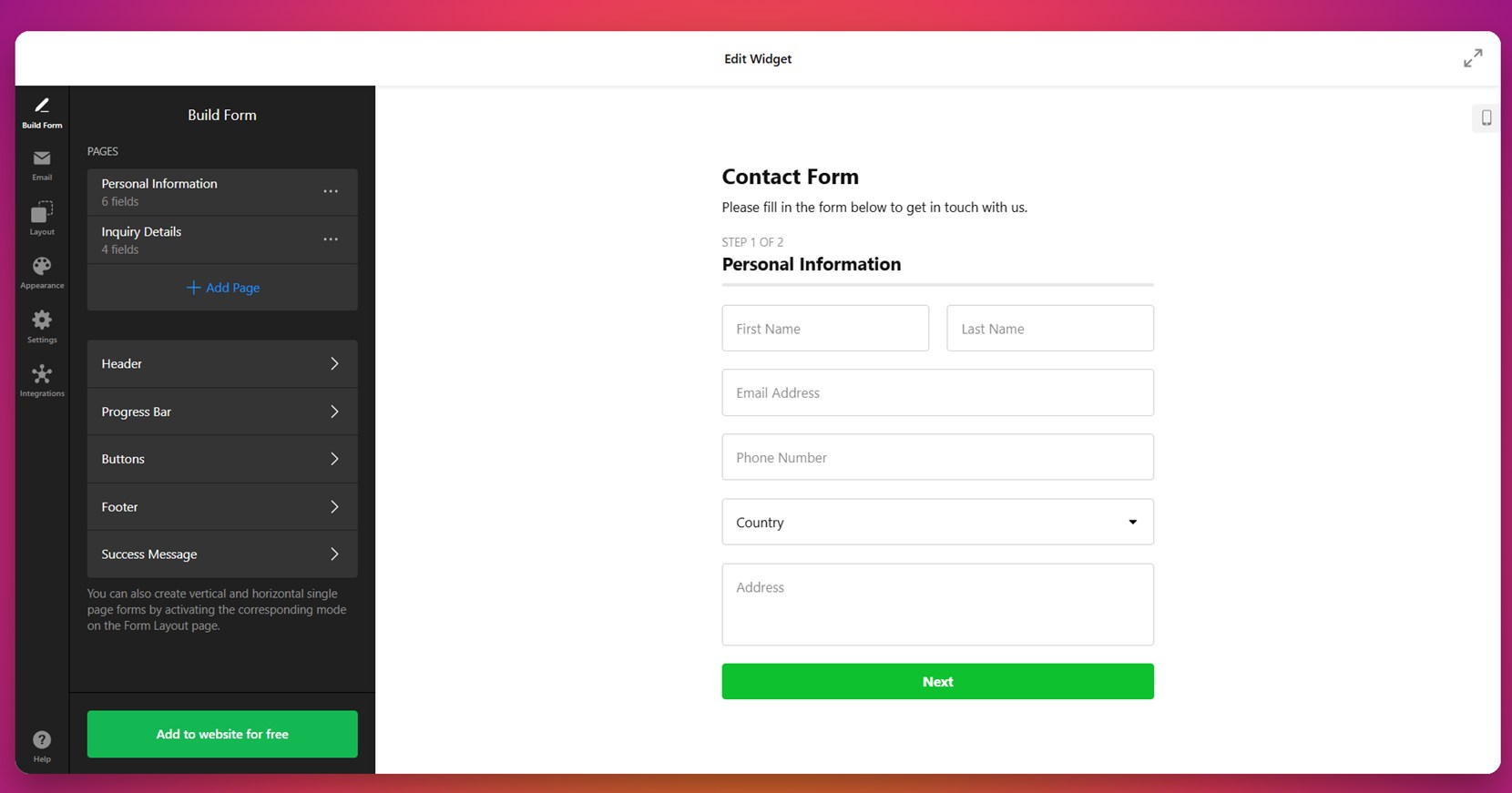Screen dimensions: 1512x793
Task: Open the Footer settings row
Action: point(222,506)
